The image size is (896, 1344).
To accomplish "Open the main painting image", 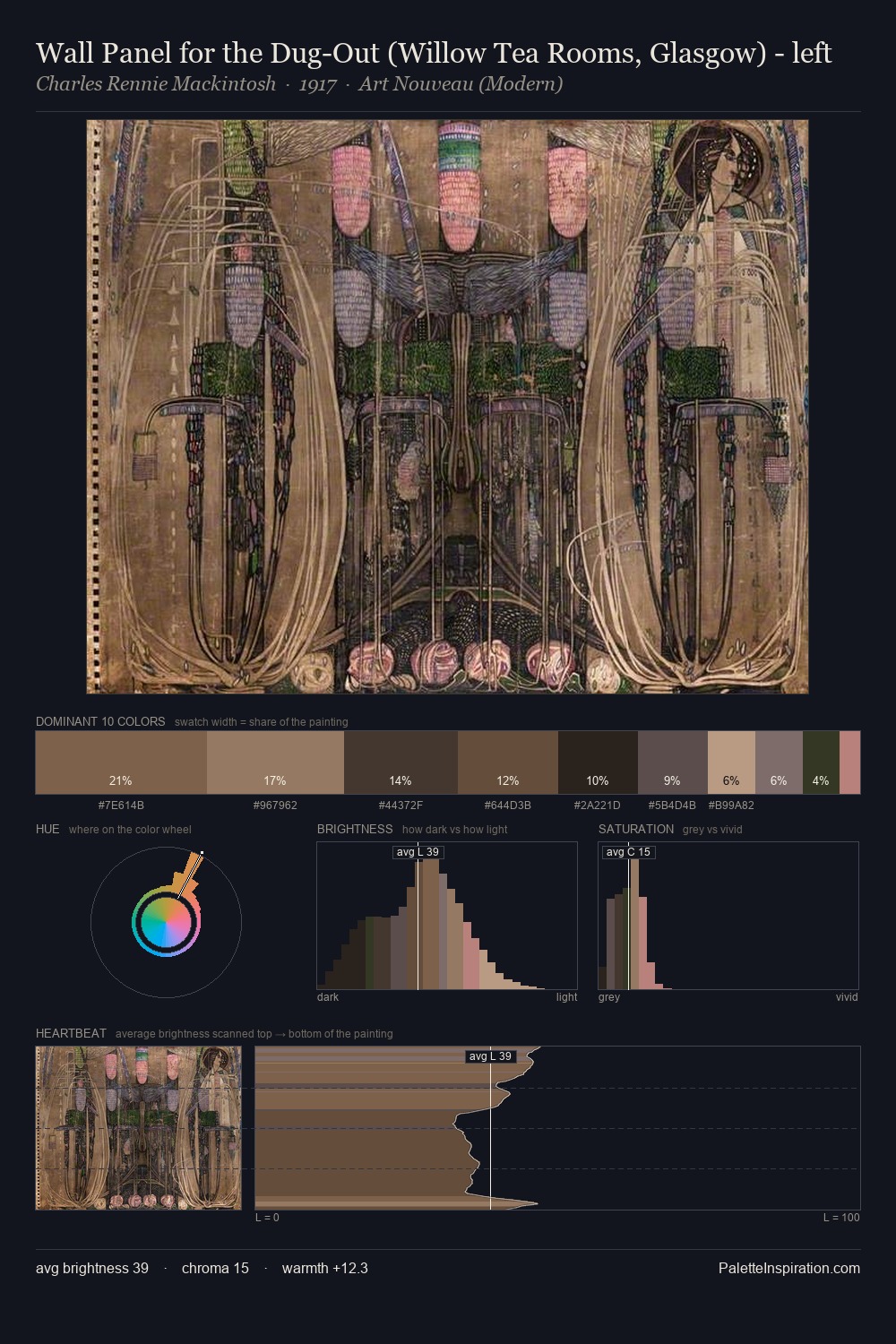I will tap(447, 407).
